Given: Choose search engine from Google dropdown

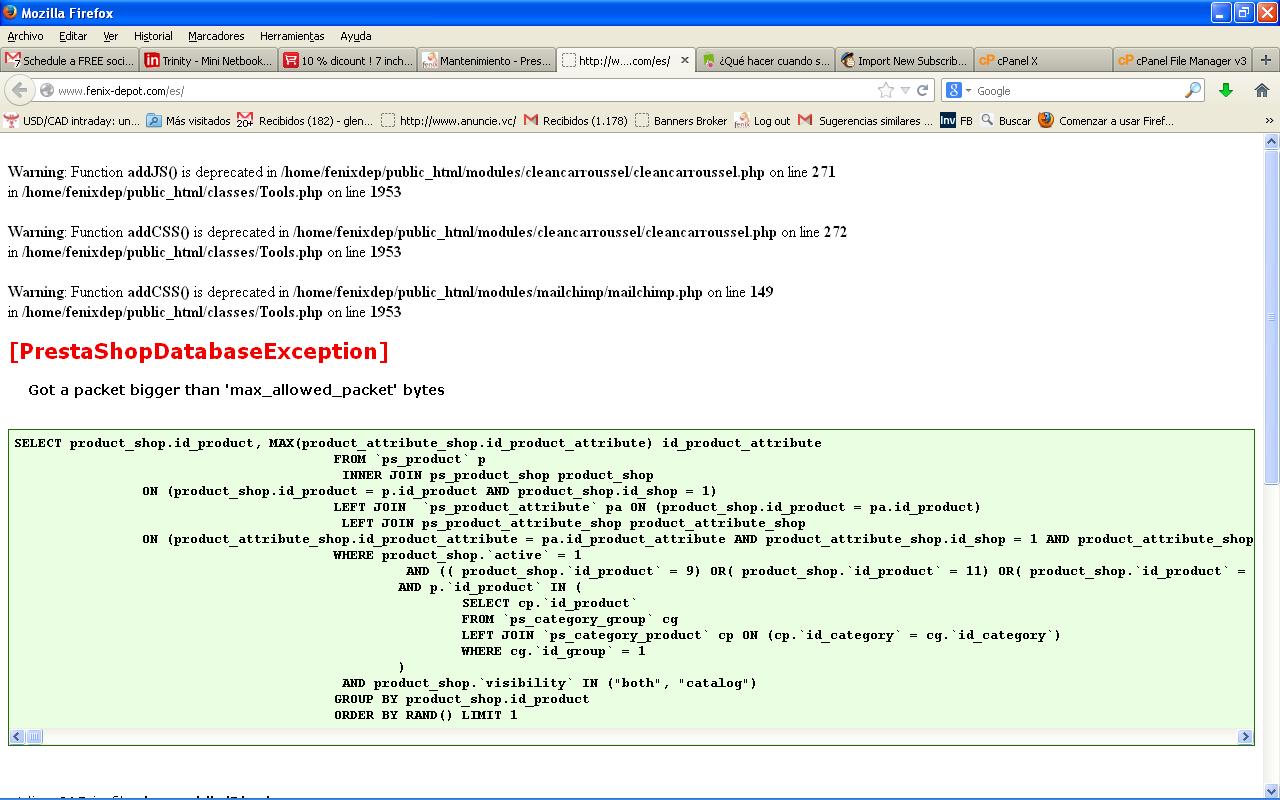Looking at the screenshot, I should pyautogui.click(x=959, y=90).
